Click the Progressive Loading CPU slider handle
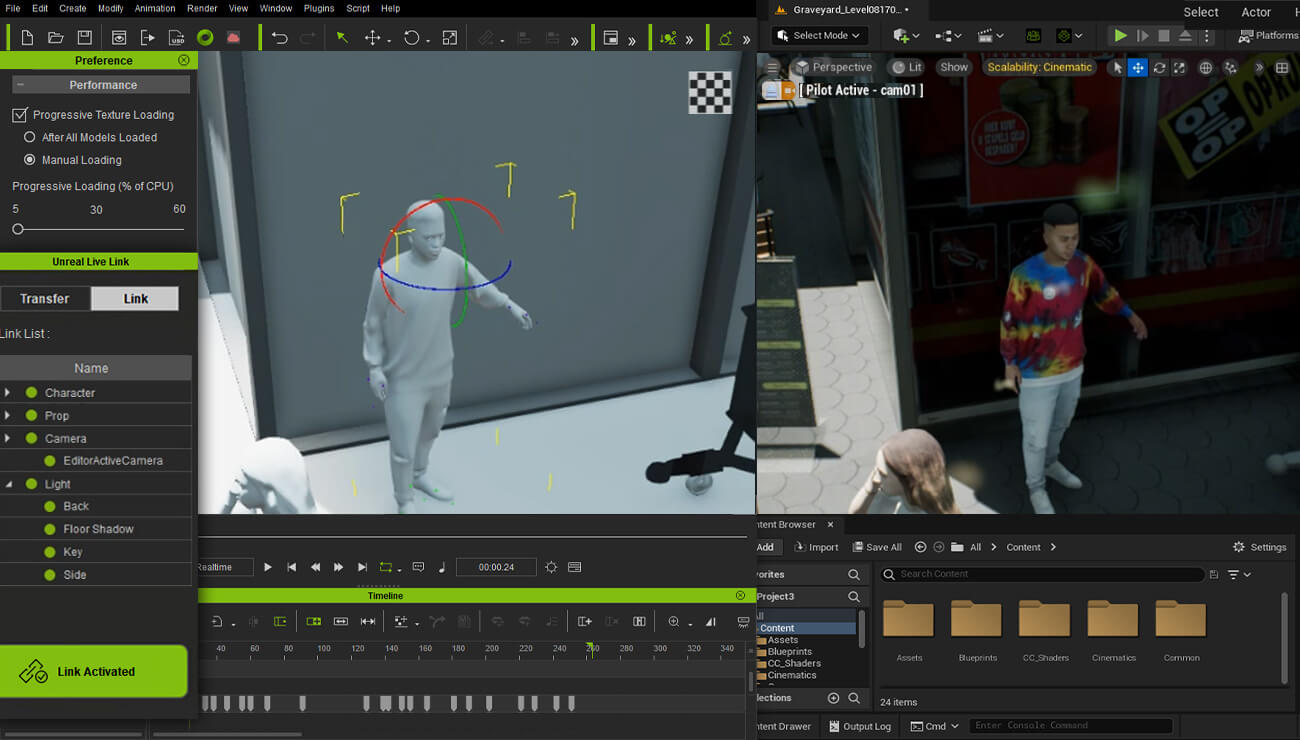The image size is (1300, 740). (x=18, y=229)
